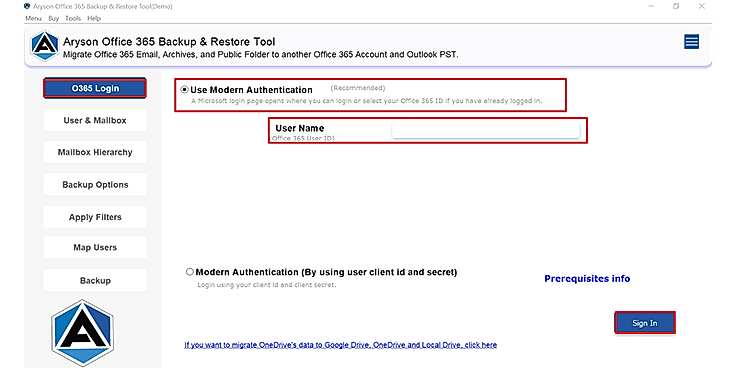Click the "(Recommended)" label text
736x368 pixels.
(x=358, y=88)
